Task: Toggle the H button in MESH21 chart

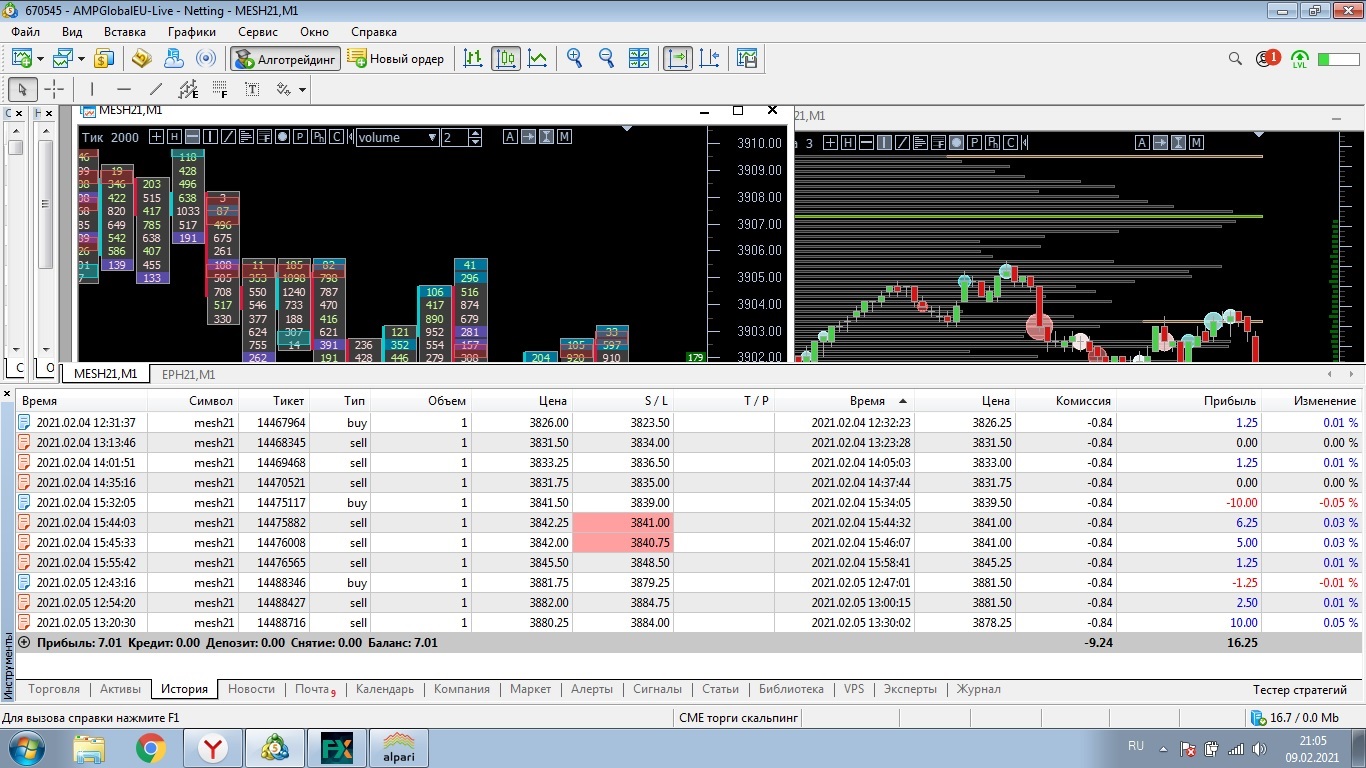Action: (x=174, y=137)
